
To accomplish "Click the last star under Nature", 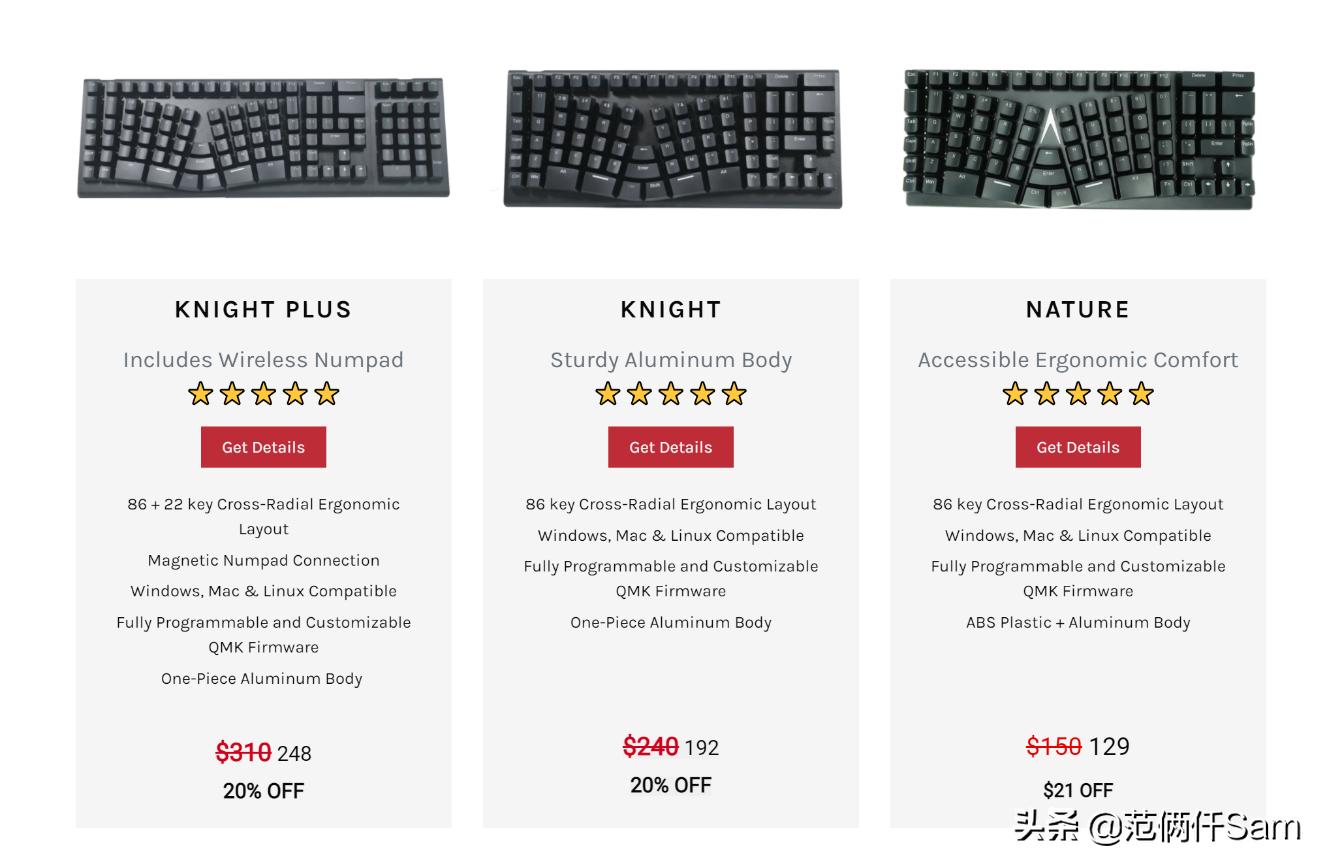I will (x=1141, y=394).
